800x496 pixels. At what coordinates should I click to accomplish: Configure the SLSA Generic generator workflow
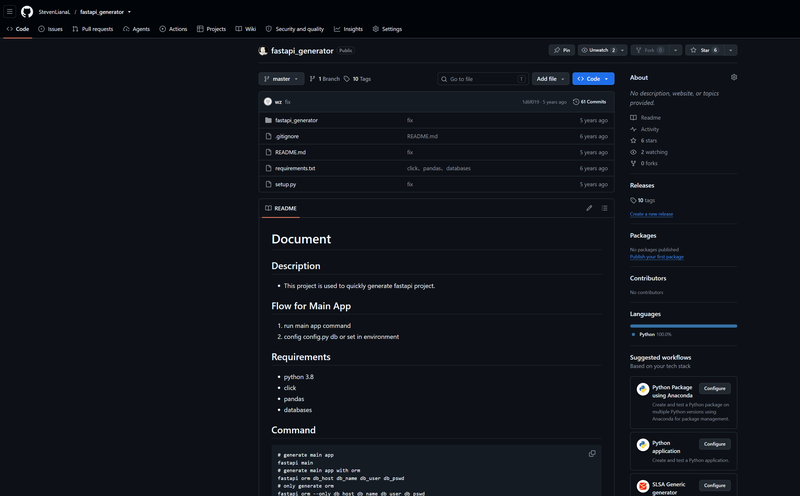(714, 485)
